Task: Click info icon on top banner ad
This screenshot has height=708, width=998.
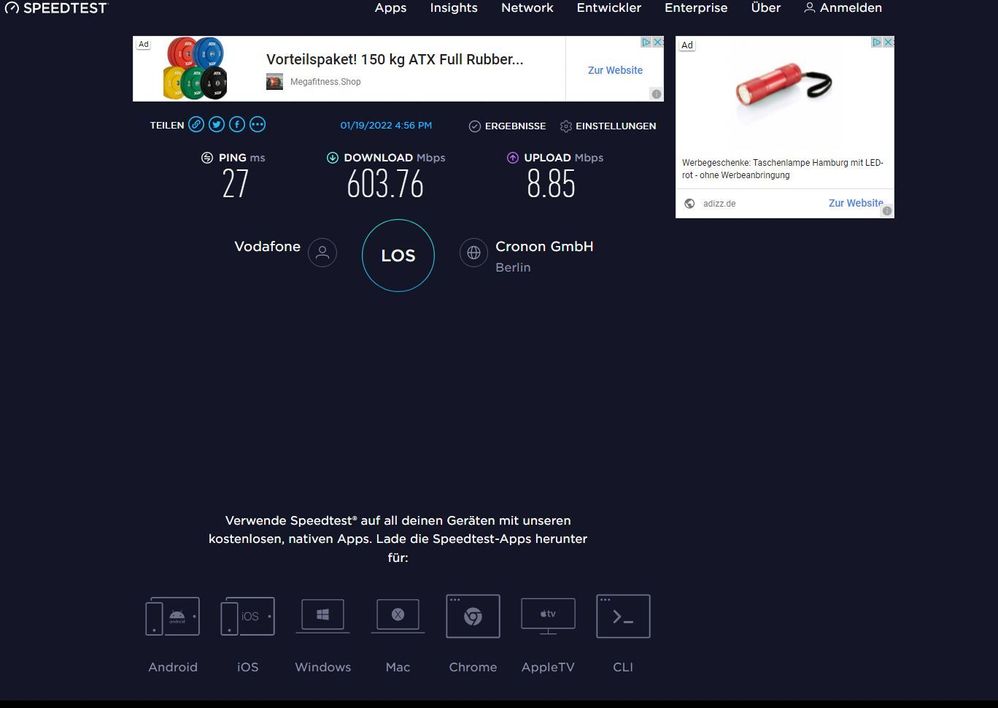Action: click(x=656, y=94)
